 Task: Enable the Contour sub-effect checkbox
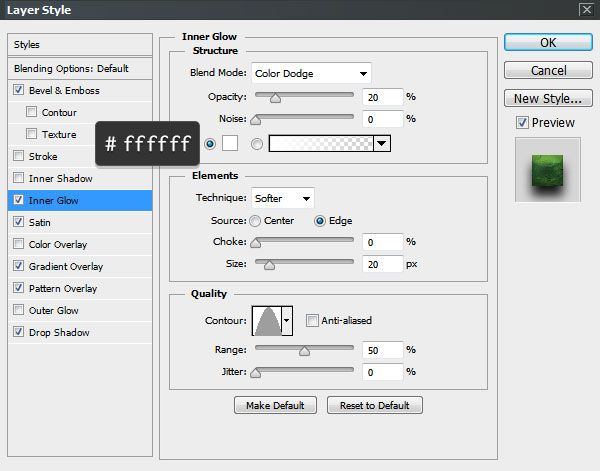(31, 112)
